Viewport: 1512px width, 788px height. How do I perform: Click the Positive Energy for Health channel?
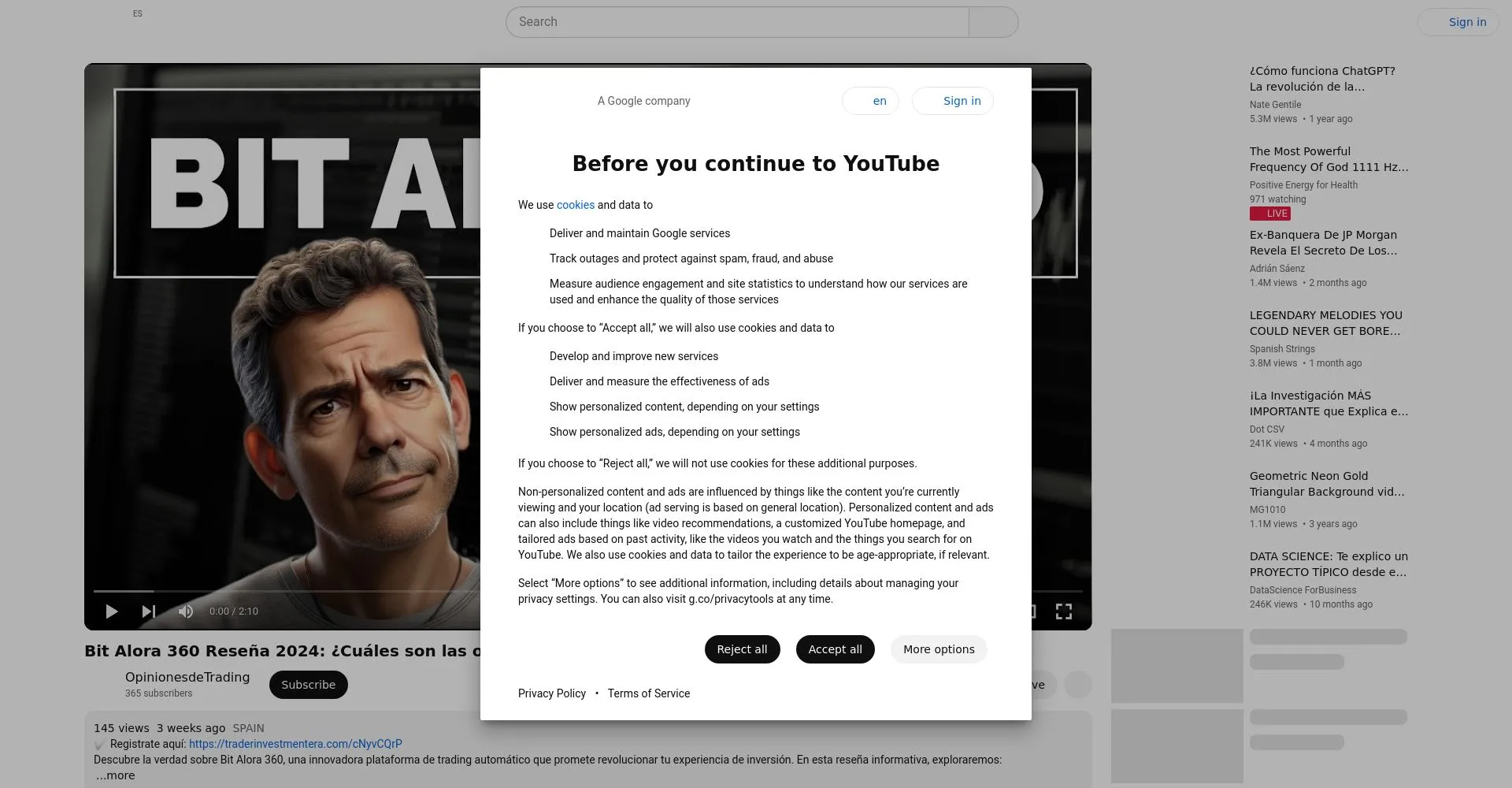[x=1303, y=185]
